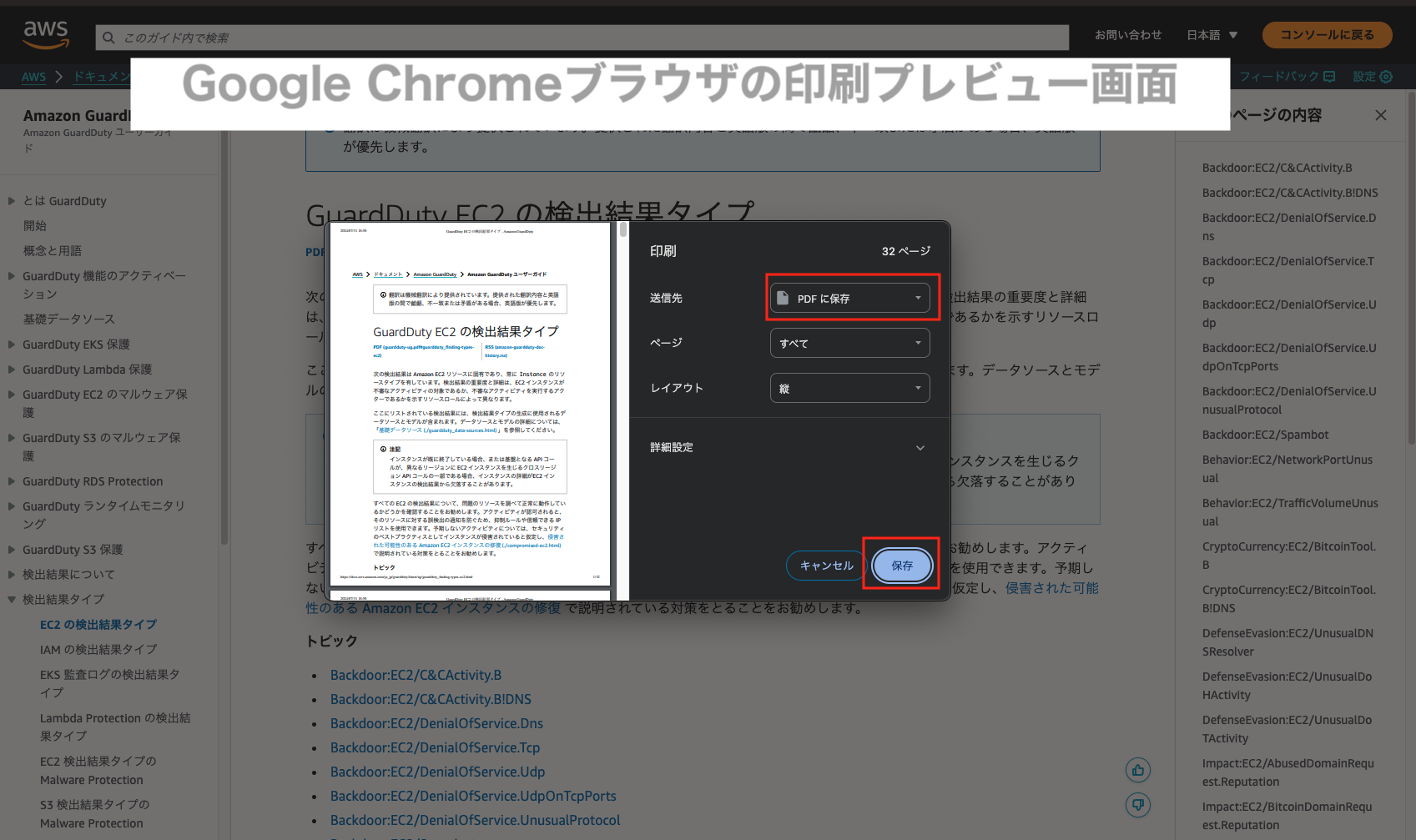This screenshot has height=840, width=1416.
Task: Expand GuardDuty S3 のマルウェア保護
Action: 12,438
